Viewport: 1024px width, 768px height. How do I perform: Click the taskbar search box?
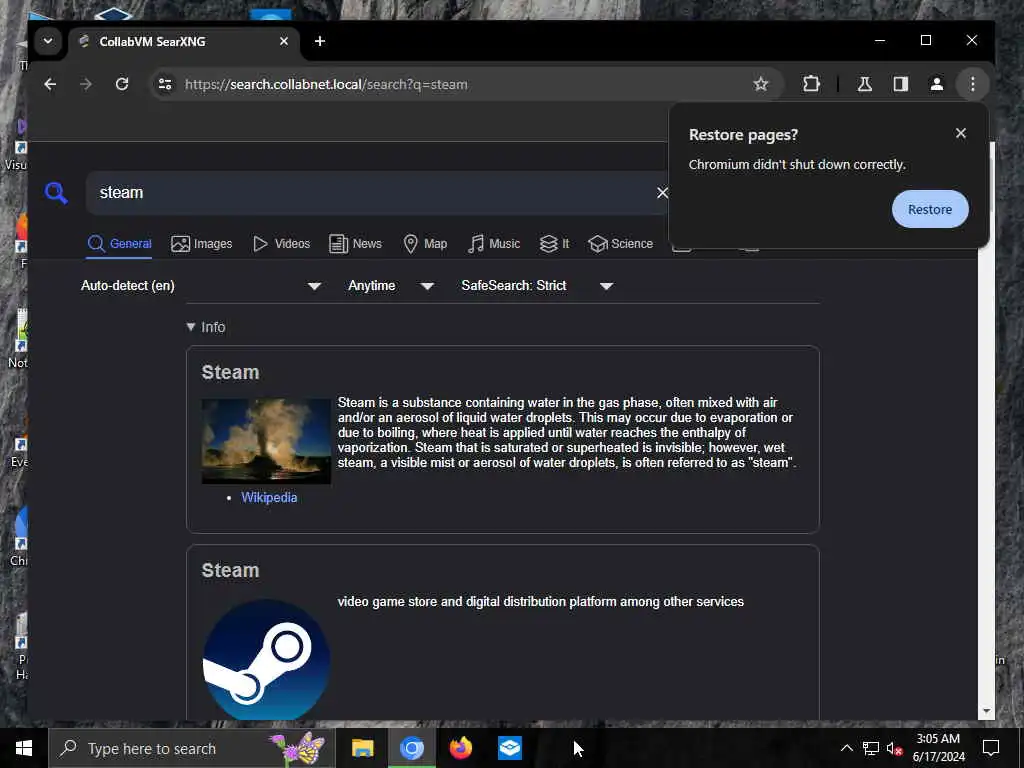(x=191, y=748)
